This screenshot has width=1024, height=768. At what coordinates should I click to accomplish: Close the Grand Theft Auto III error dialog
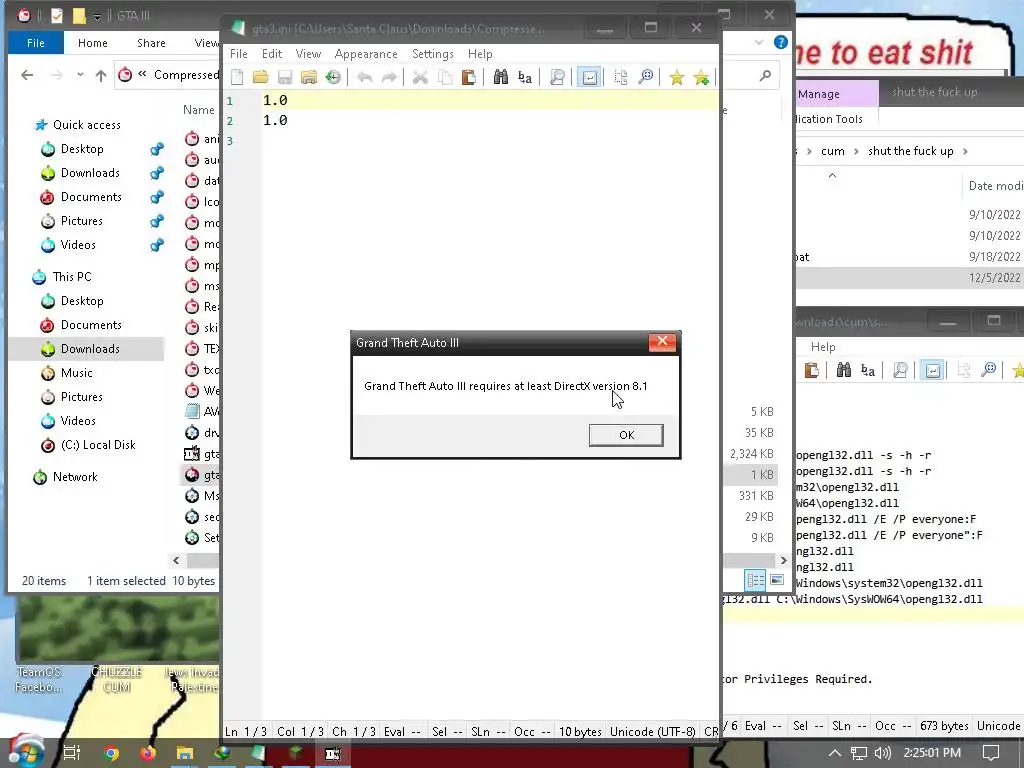(x=662, y=342)
